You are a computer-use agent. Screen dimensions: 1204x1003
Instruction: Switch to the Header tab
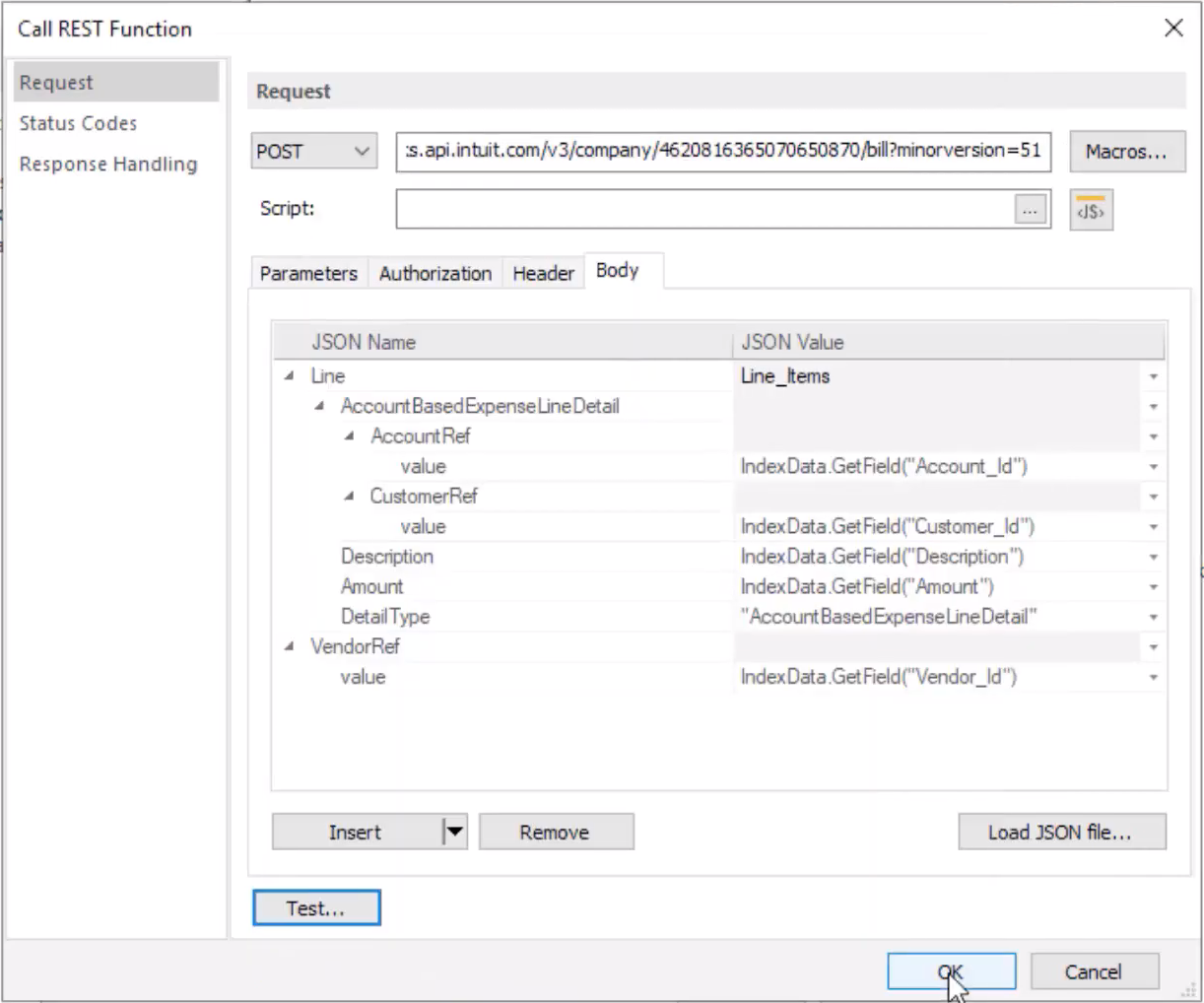click(x=543, y=273)
